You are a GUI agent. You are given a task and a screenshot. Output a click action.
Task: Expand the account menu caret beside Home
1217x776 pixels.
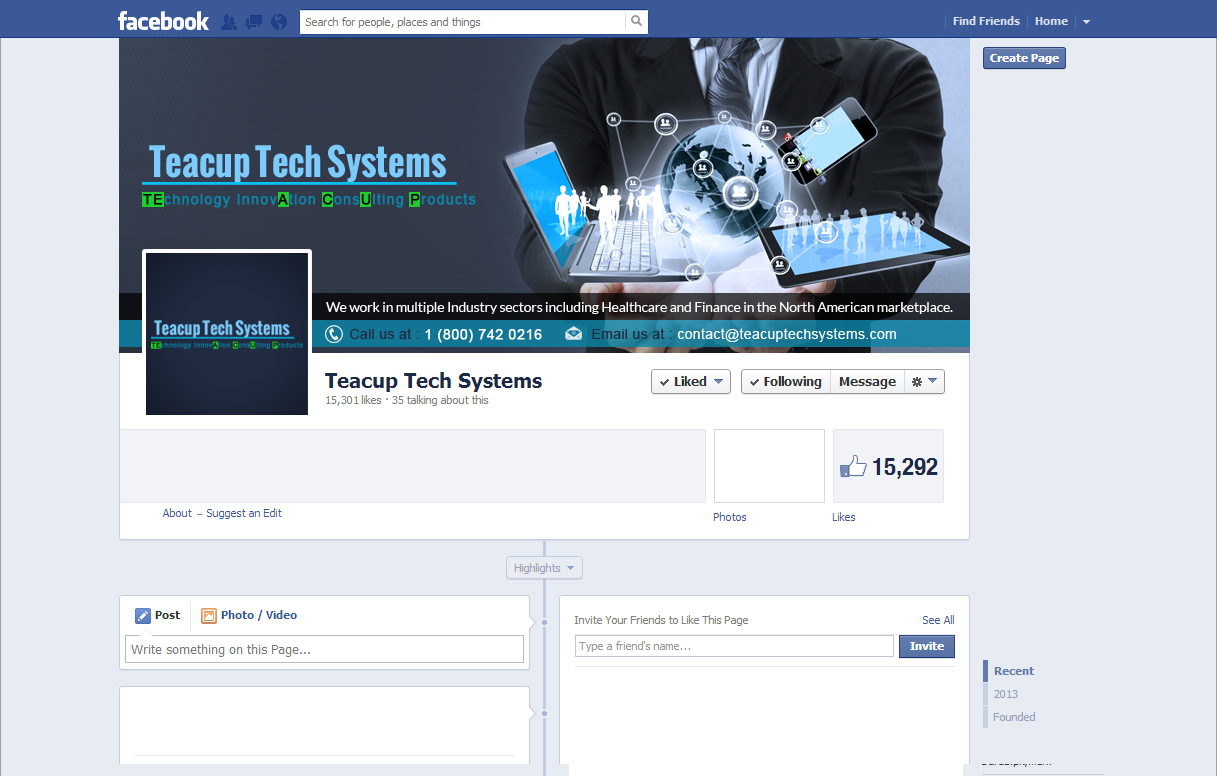click(x=1086, y=20)
